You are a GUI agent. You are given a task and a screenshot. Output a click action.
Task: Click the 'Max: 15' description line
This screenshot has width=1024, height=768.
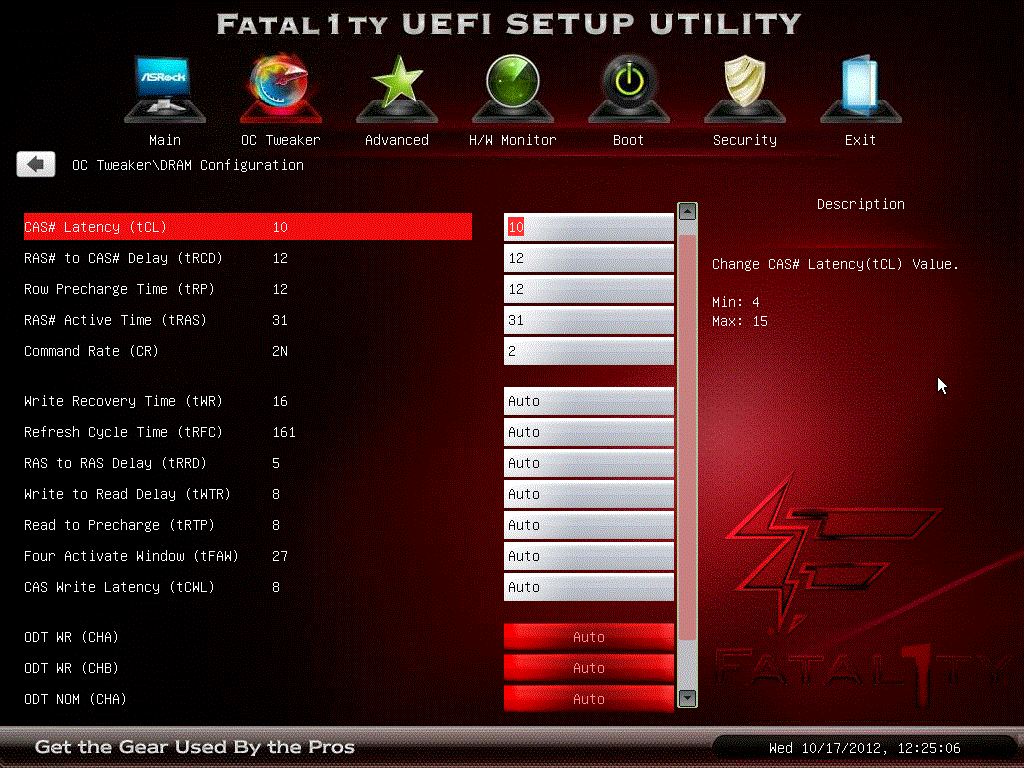tap(739, 321)
